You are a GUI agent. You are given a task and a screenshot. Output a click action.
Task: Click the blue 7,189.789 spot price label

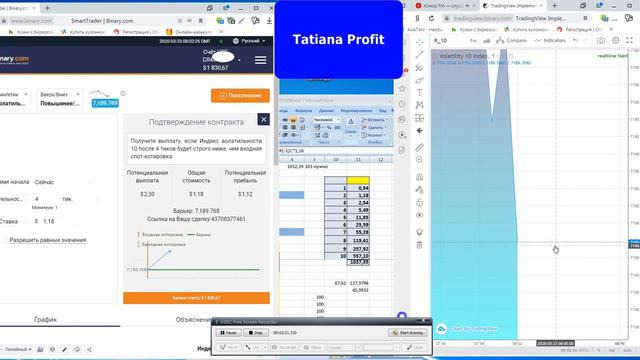pyautogui.click(x=105, y=103)
